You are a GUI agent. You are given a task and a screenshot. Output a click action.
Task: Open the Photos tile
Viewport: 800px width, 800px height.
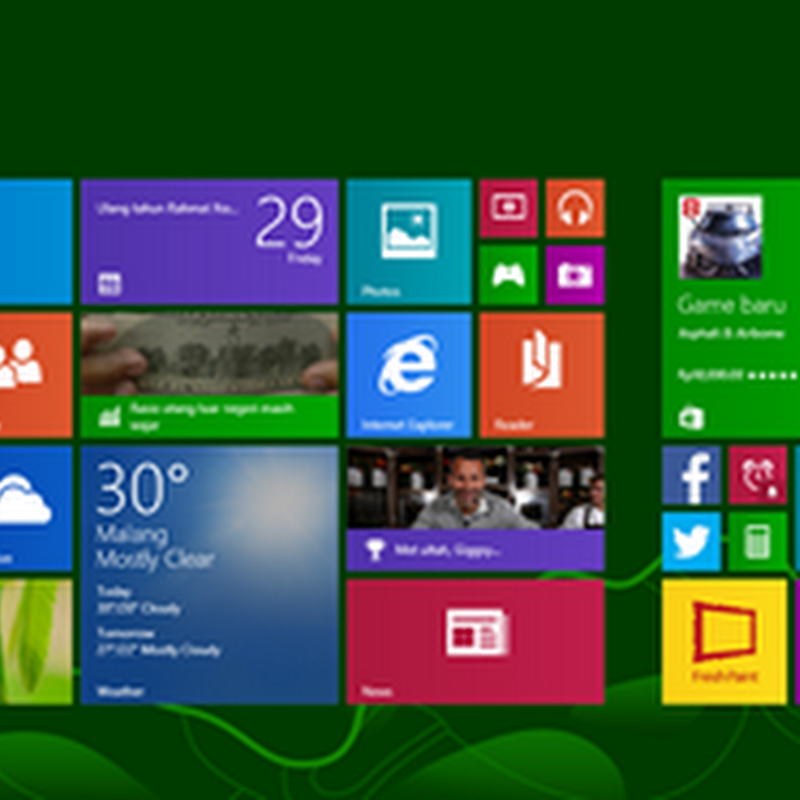point(409,241)
